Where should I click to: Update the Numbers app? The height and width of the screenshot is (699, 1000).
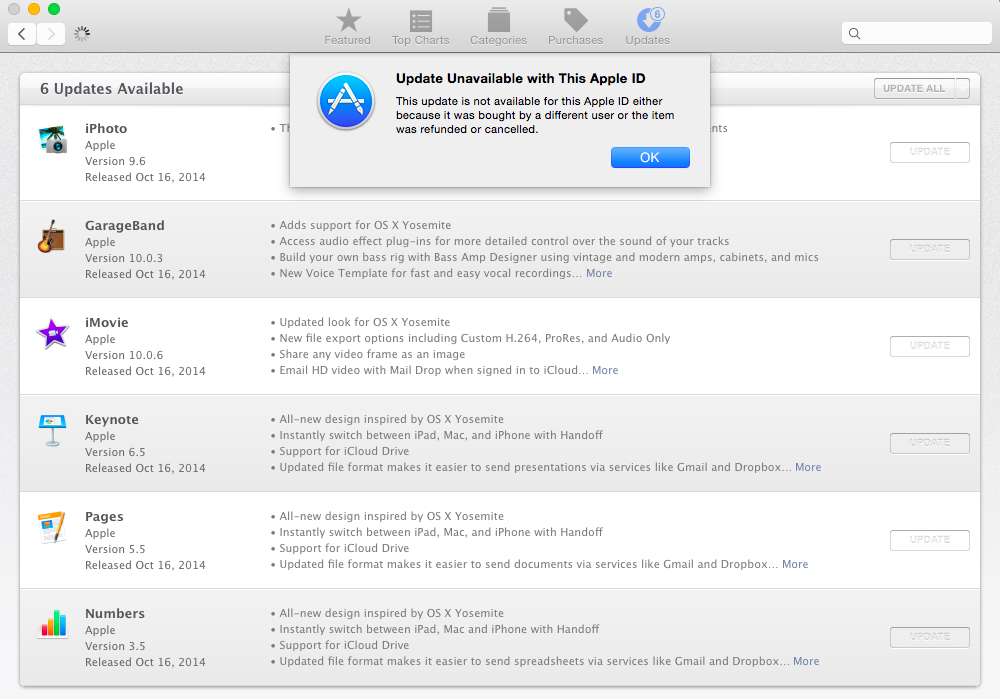click(930, 636)
